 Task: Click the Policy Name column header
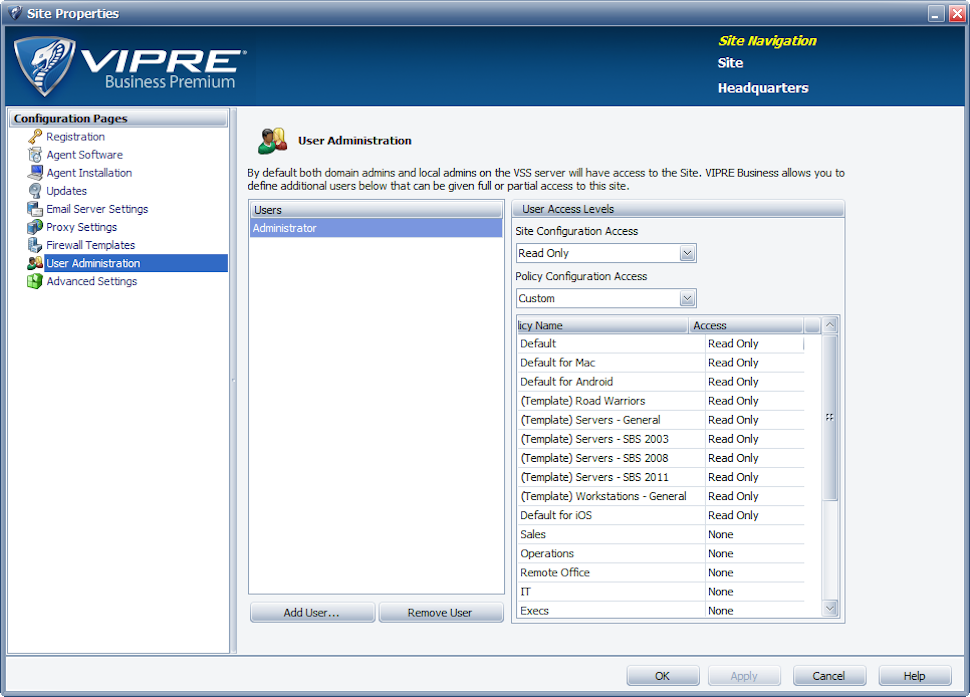coord(603,325)
